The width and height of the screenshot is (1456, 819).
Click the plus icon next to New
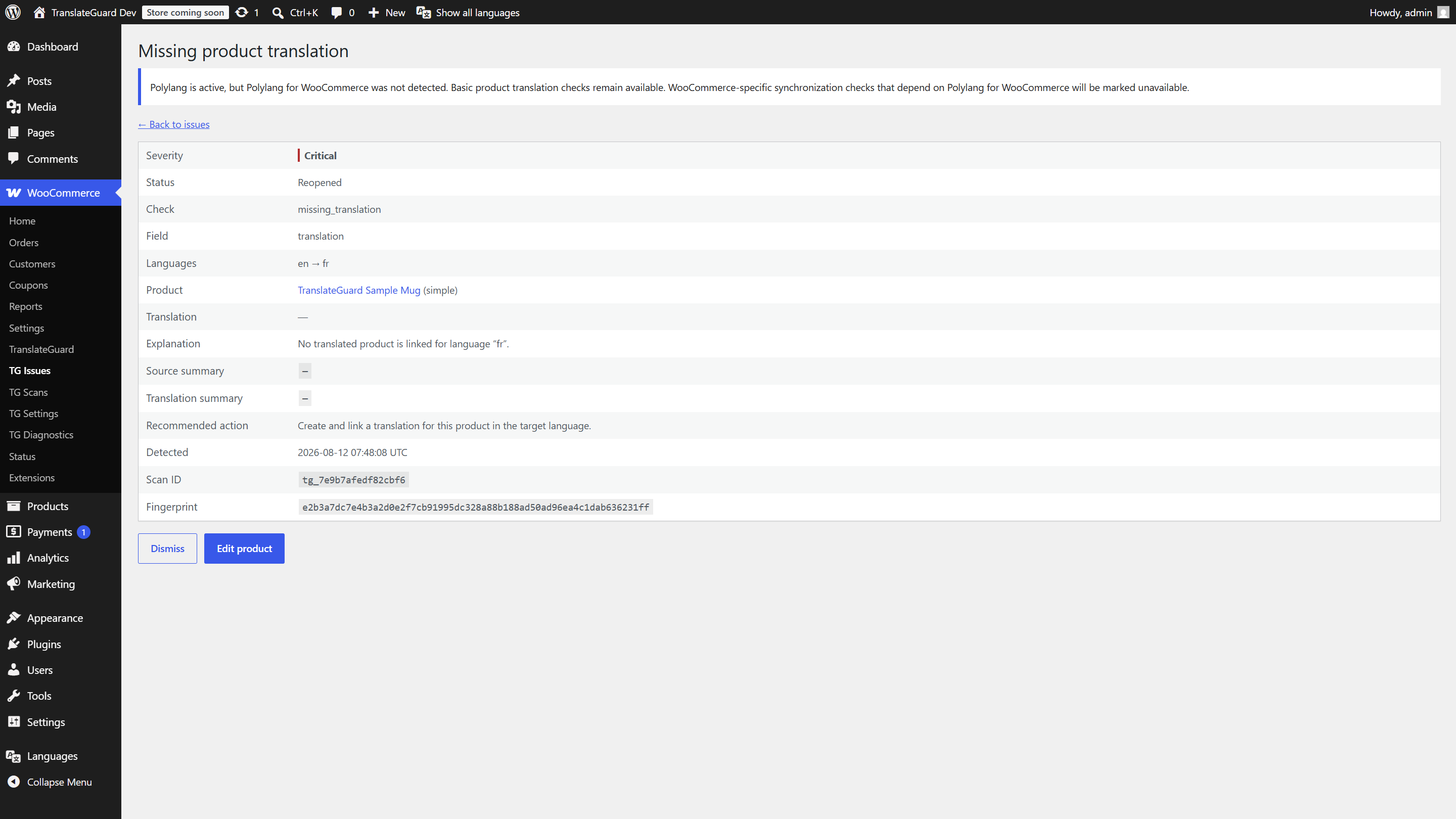[374, 13]
